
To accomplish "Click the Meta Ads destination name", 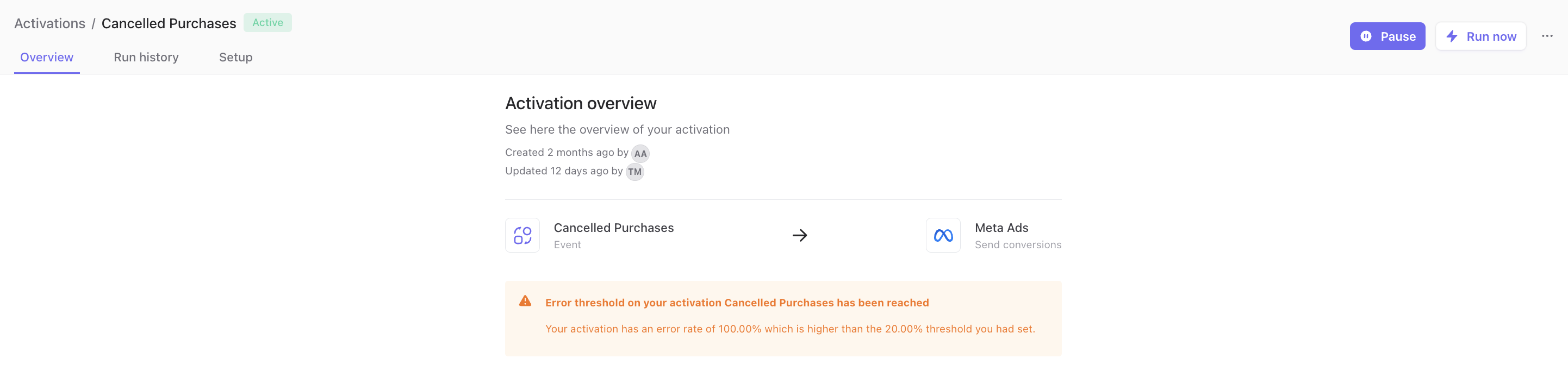I will tap(1001, 228).
